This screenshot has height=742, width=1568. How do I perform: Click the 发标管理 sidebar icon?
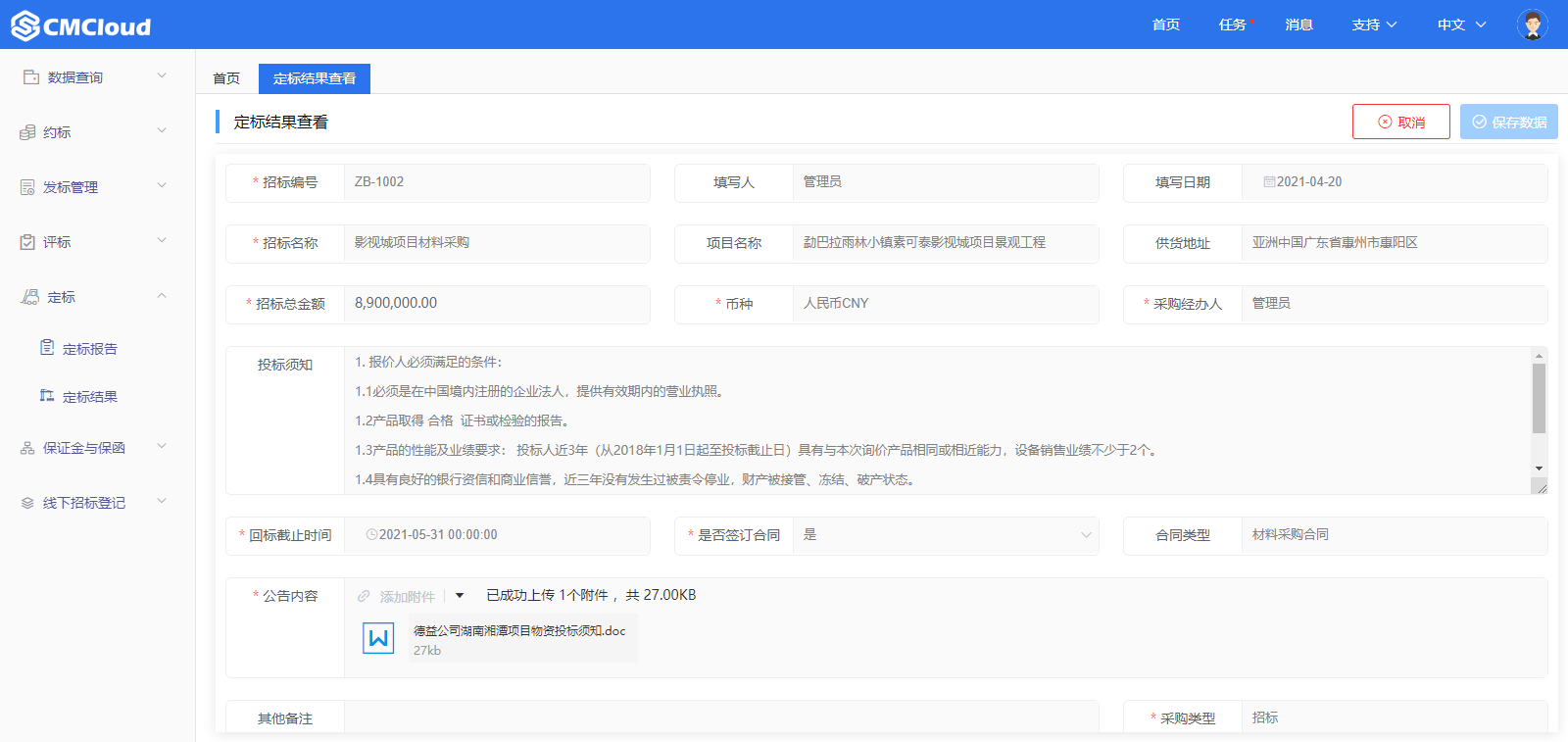click(x=27, y=186)
